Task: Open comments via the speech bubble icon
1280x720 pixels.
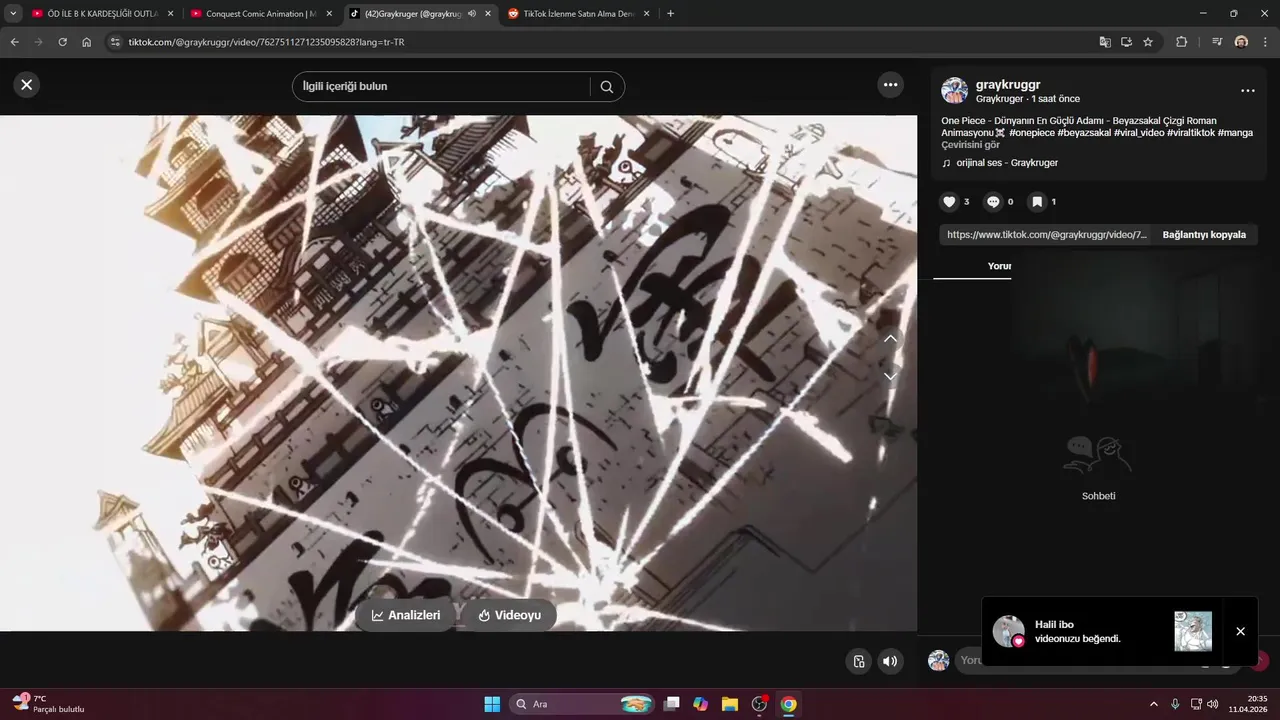Action: 993,202
